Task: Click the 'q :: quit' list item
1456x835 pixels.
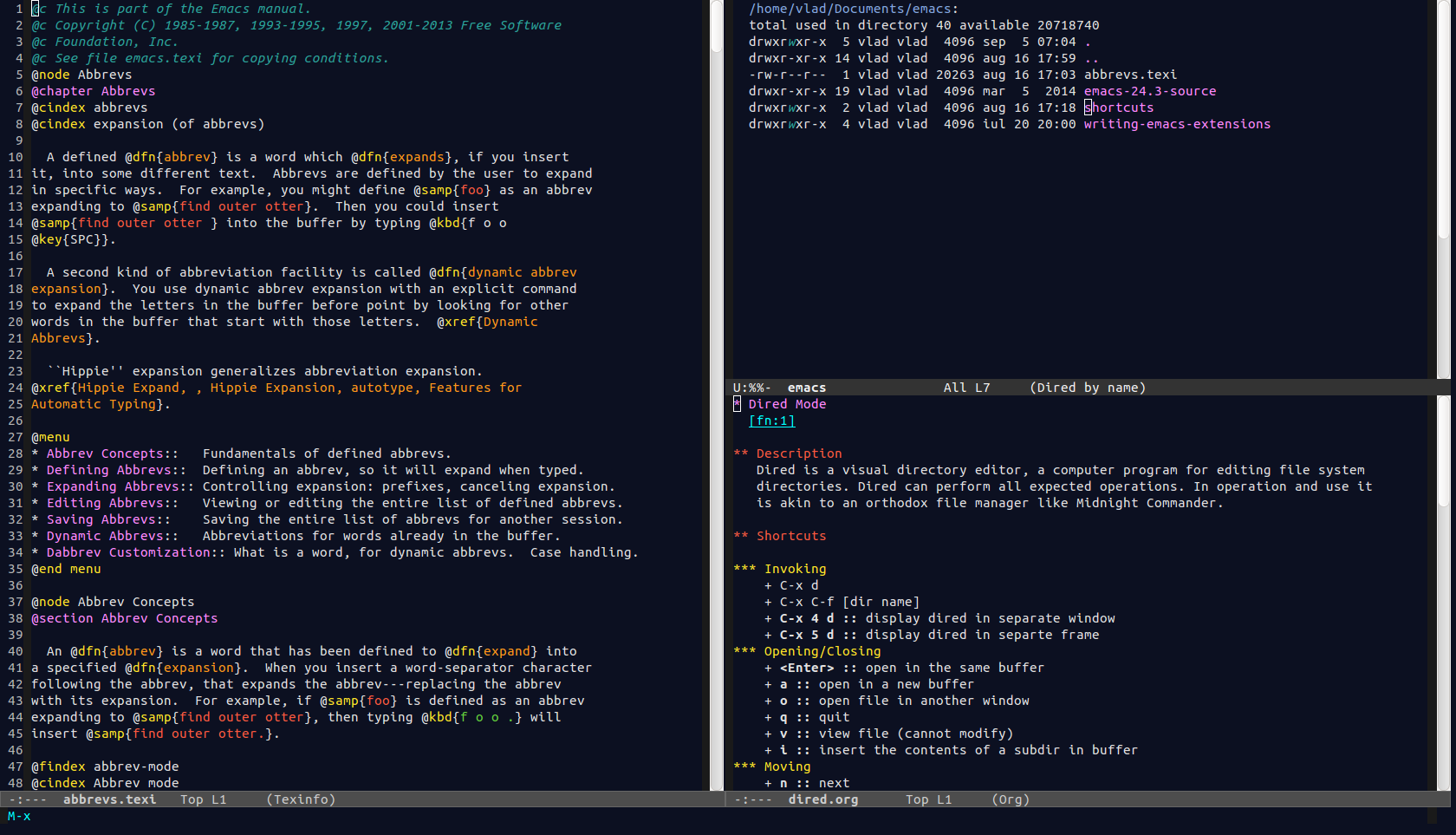Action: [x=807, y=717]
